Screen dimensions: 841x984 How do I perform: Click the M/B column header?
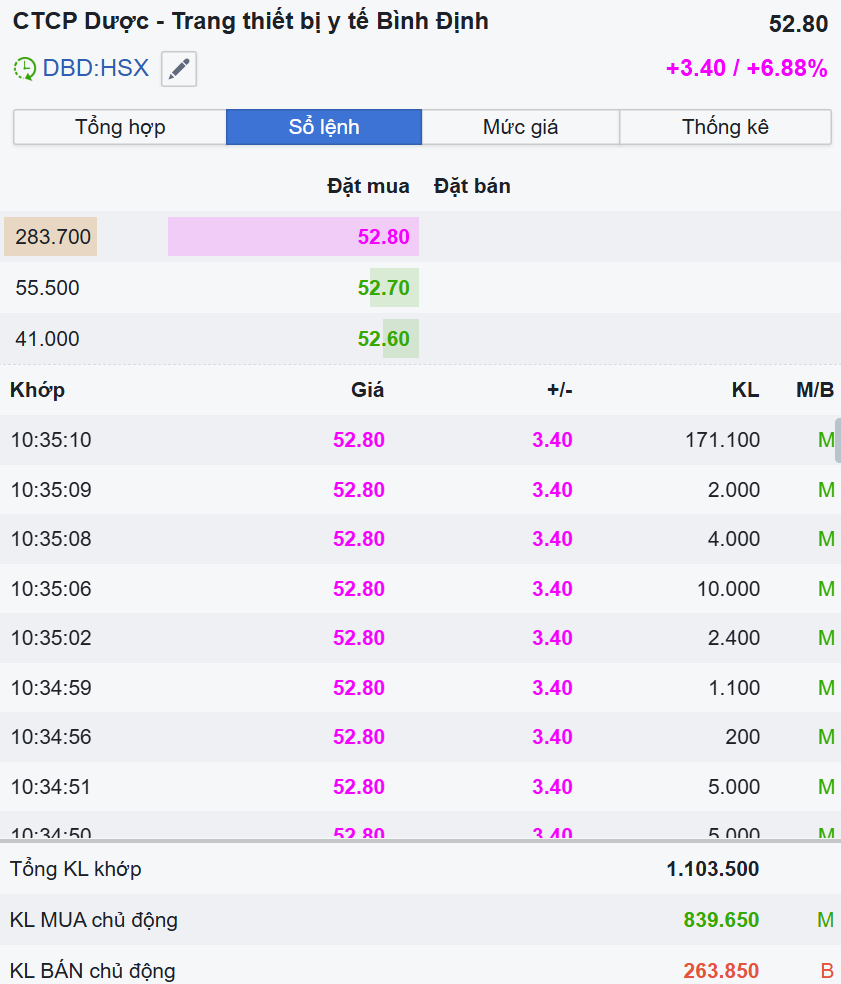coord(815,390)
